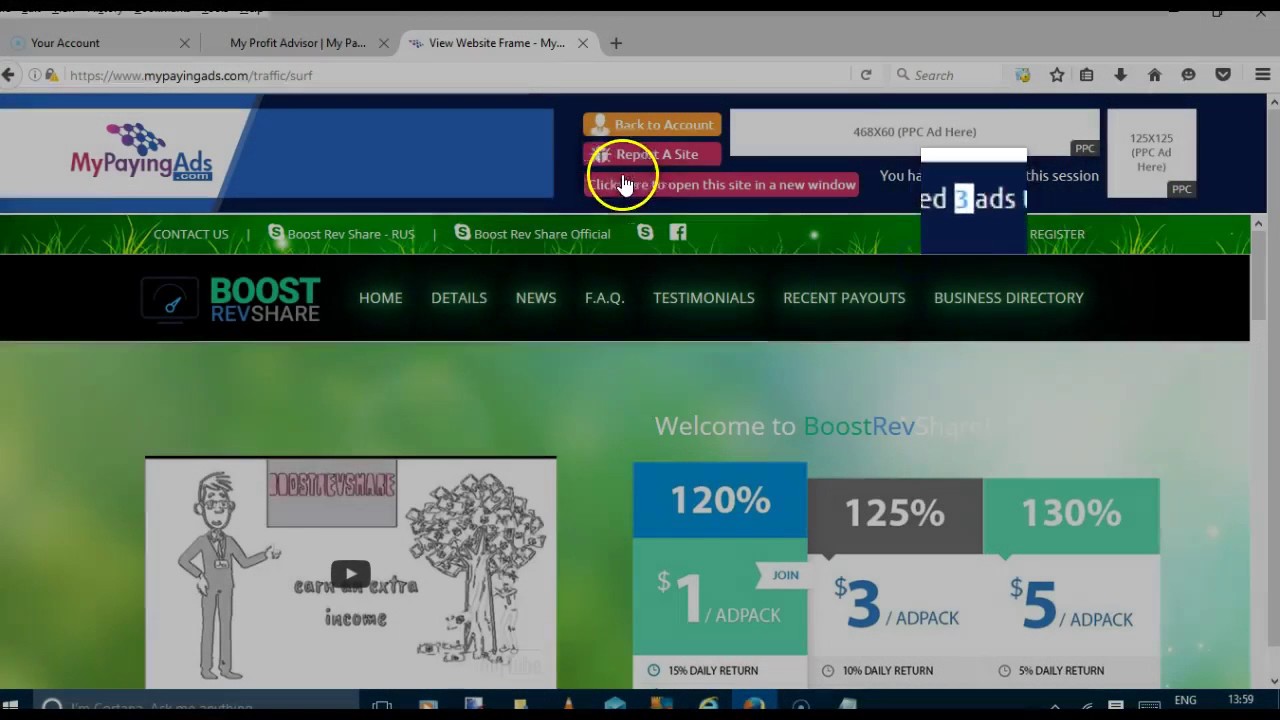Image resolution: width=1280 pixels, height=720 pixels.
Task: Click the Back to Account button
Action: click(652, 125)
